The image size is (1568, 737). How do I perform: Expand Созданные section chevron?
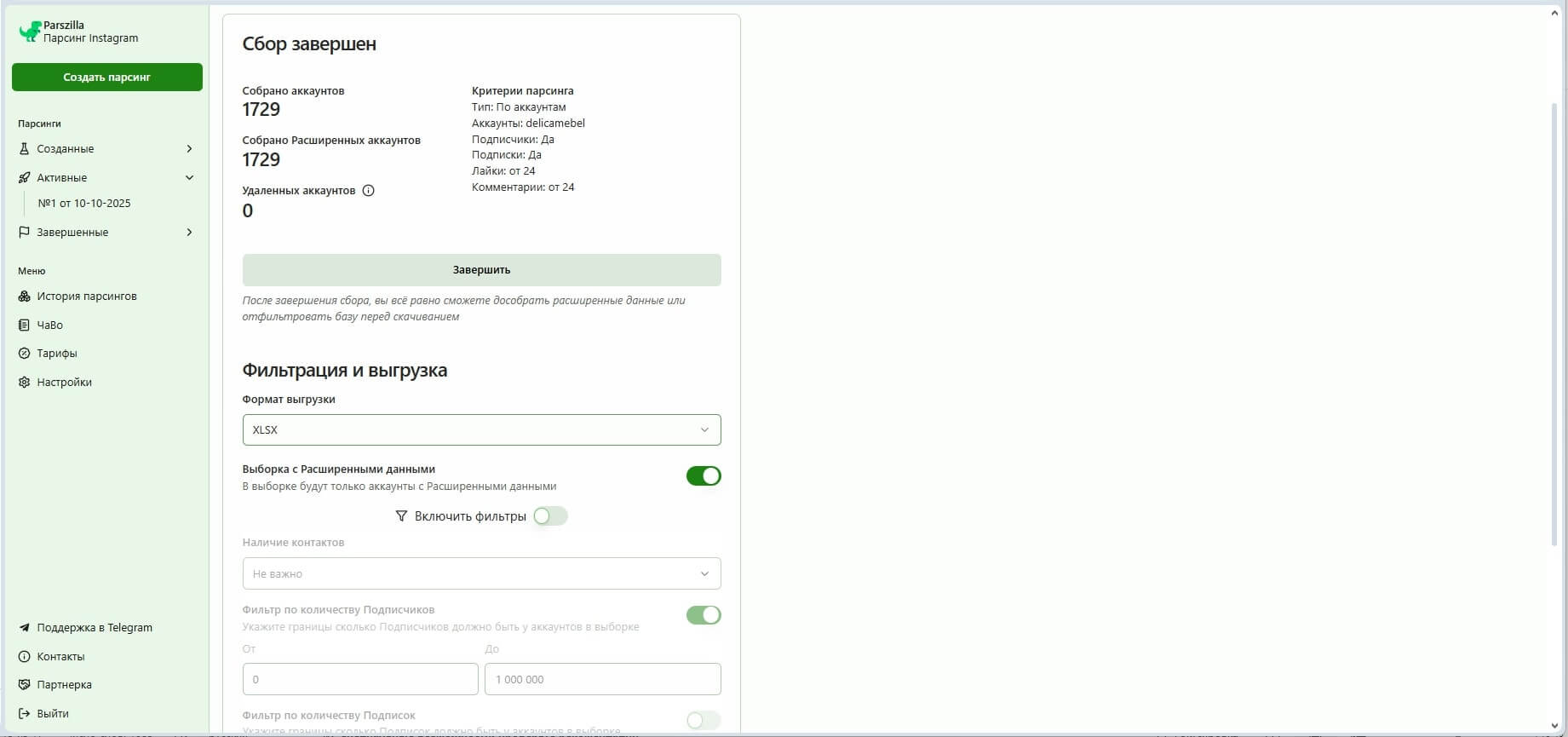pyautogui.click(x=189, y=148)
